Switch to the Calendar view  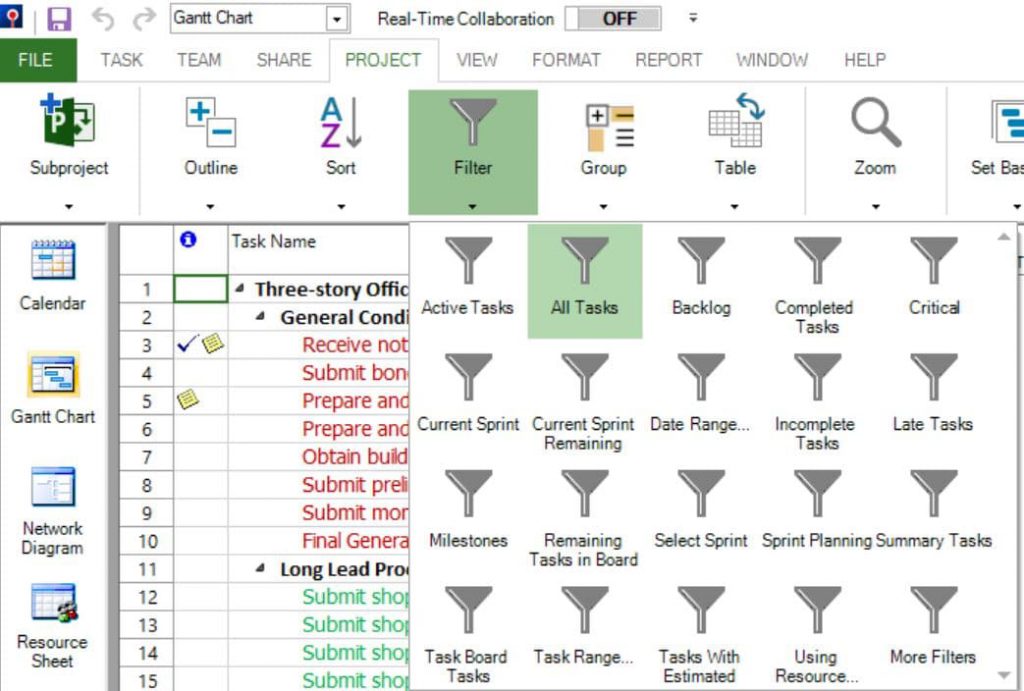[52, 275]
